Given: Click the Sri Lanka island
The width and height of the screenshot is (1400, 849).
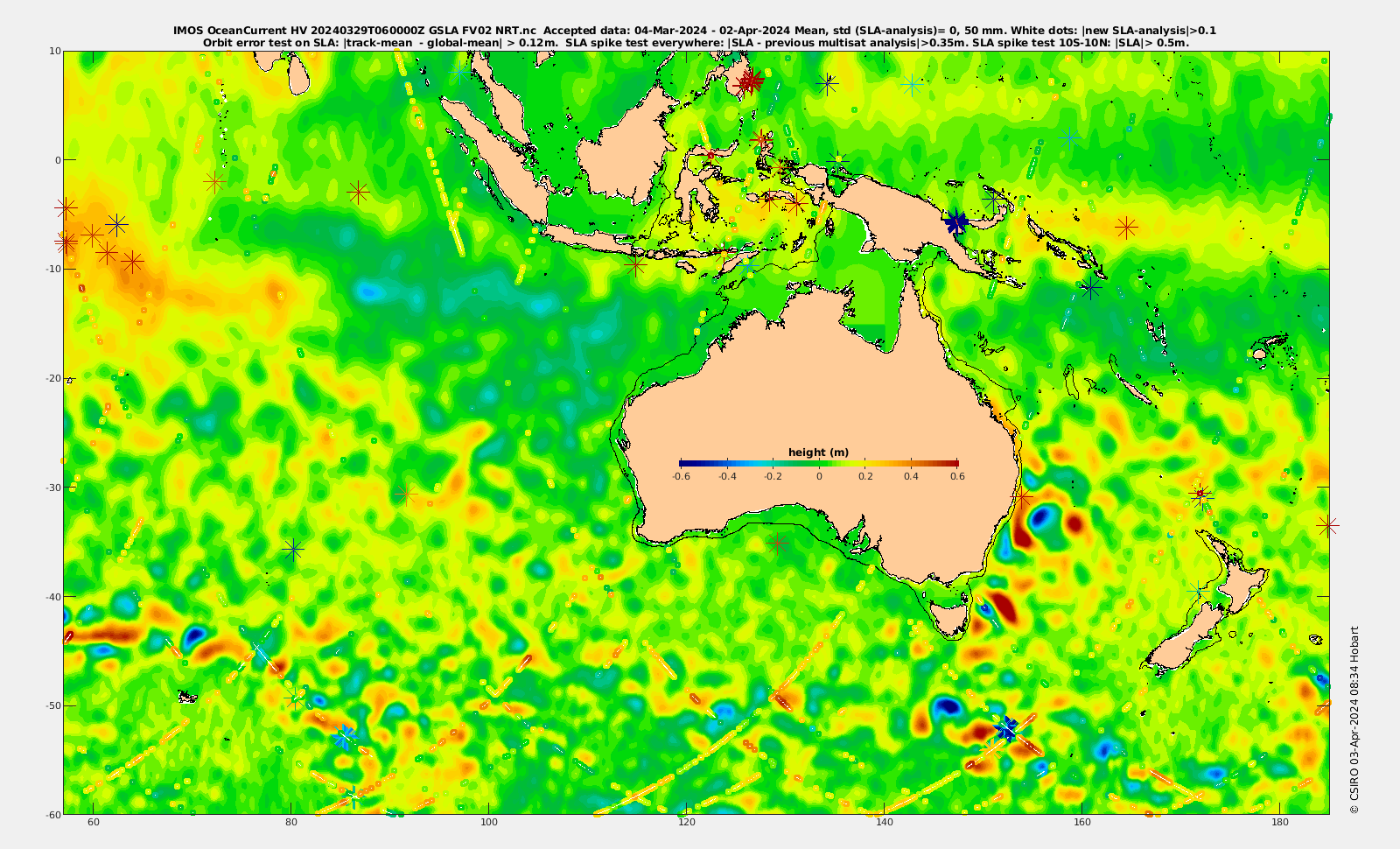Looking at the screenshot, I should click(x=298, y=74).
